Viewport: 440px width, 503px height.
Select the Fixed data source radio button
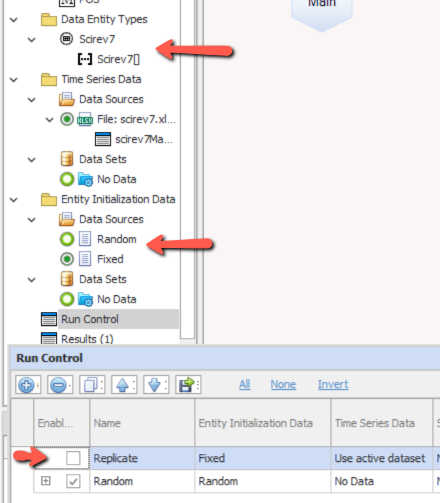(x=67, y=259)
